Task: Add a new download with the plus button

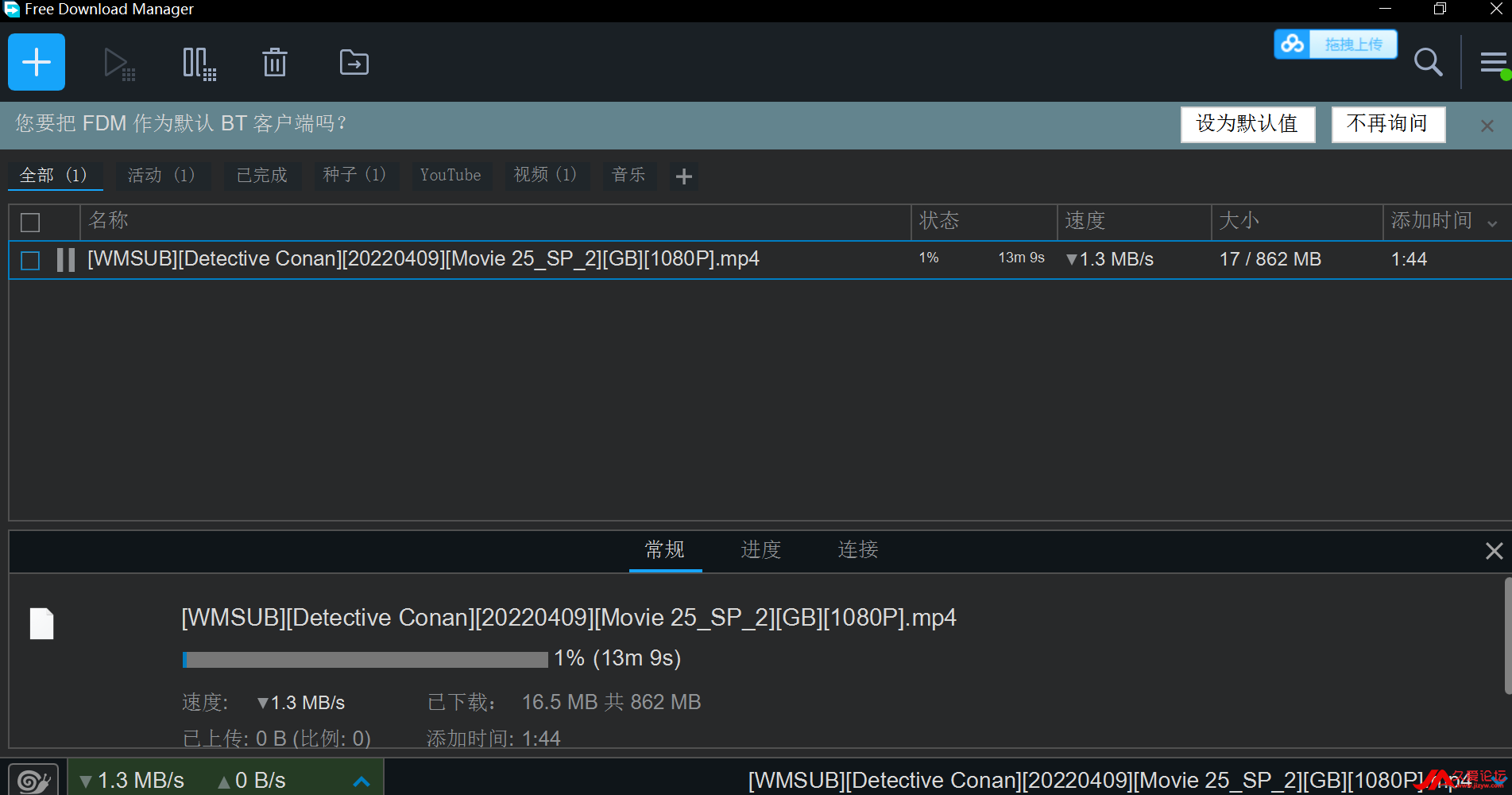Action: [x=37, y=62]
